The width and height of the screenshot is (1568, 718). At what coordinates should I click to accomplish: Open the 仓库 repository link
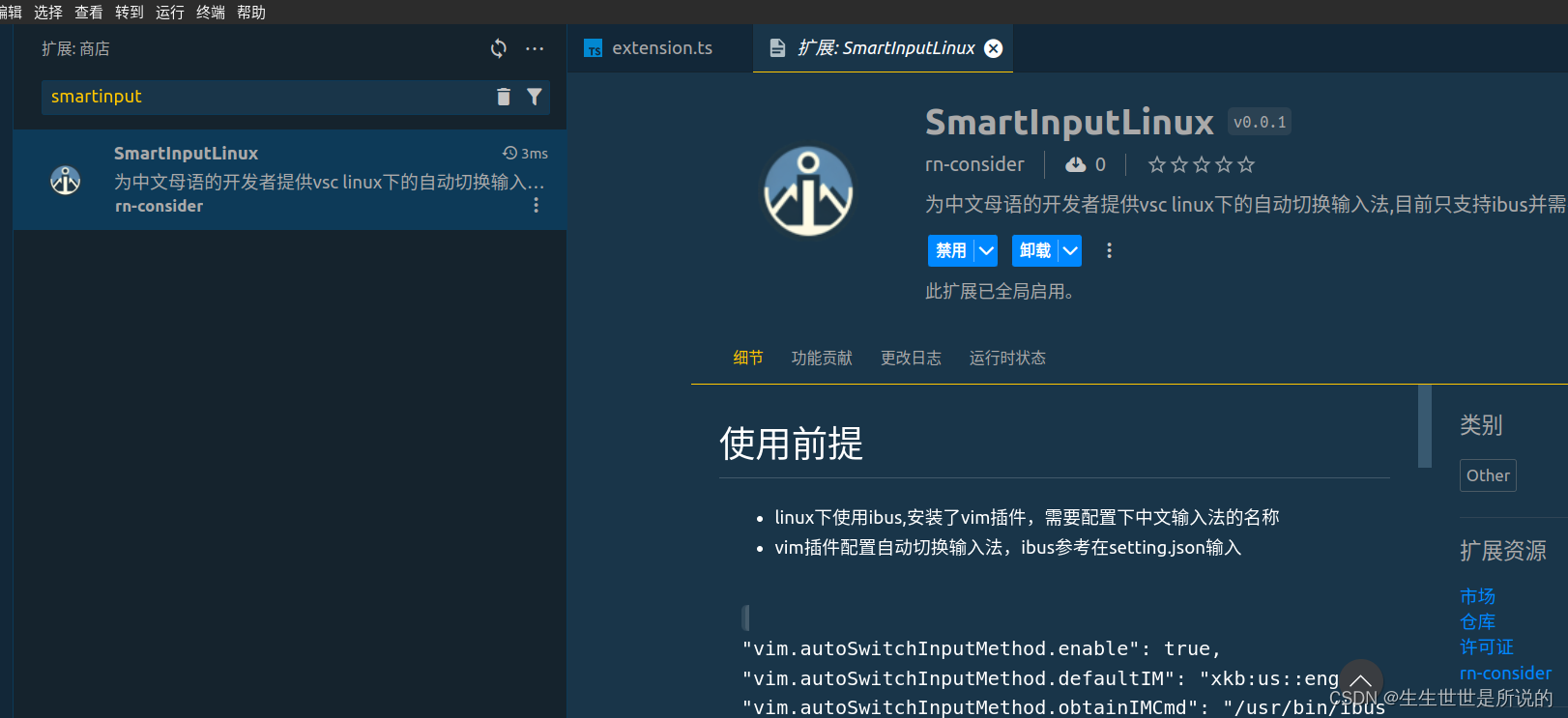[x=1477, y=621]
